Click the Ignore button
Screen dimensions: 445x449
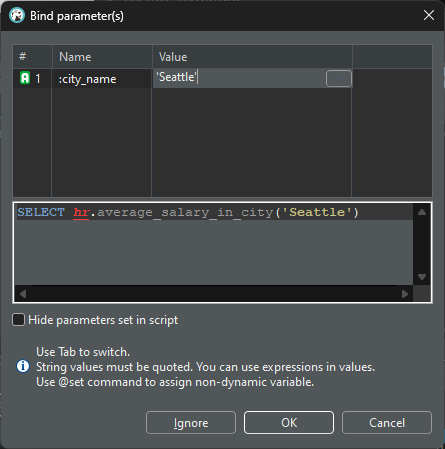(x=191, y=423)
